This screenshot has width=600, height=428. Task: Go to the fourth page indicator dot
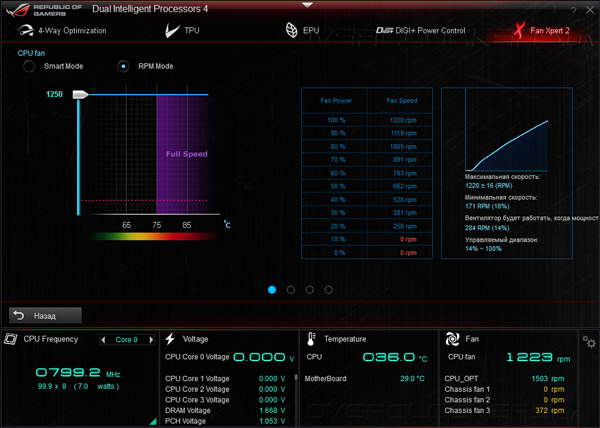328,290
